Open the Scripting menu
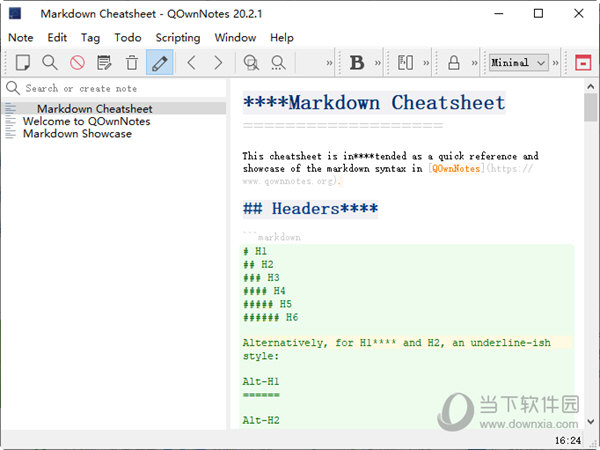Image resolution: width=600 pixels, height=450 pixels. pos(178,38)
